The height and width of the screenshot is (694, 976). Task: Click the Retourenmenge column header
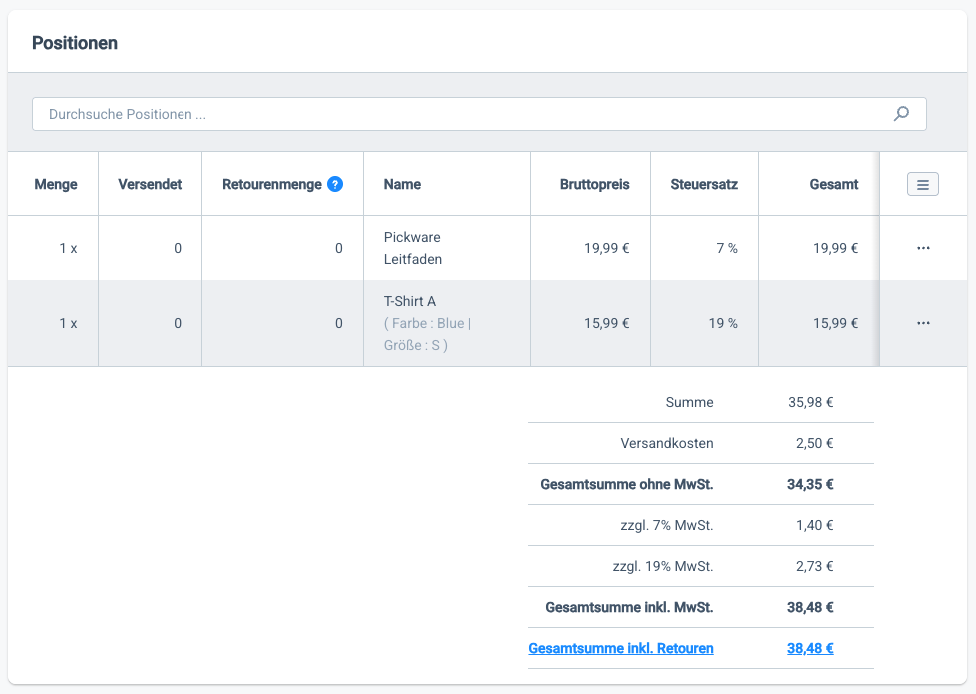272,184
